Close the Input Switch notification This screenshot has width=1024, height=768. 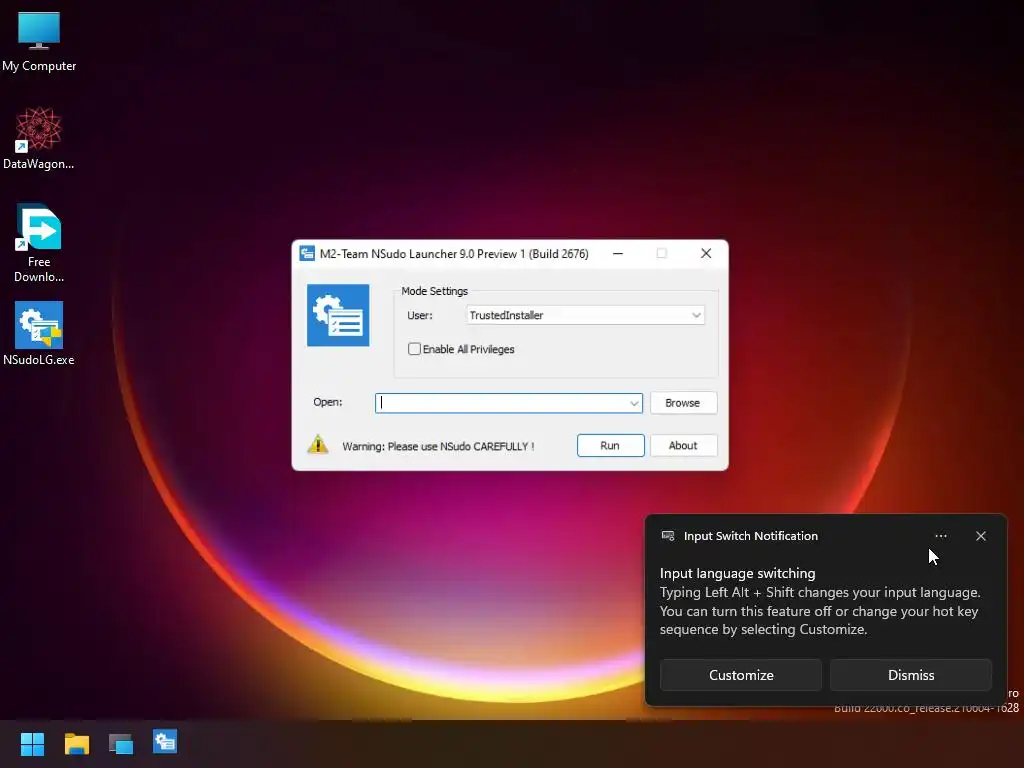(x=981, y=536)
